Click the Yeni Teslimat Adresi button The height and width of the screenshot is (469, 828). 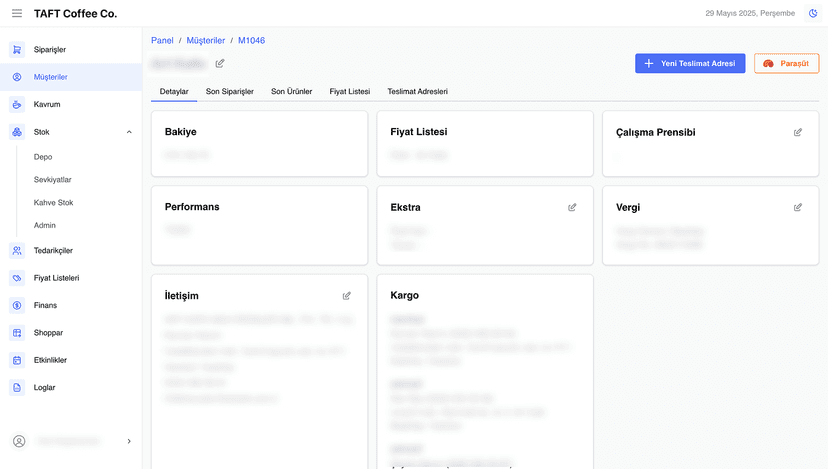690,63
